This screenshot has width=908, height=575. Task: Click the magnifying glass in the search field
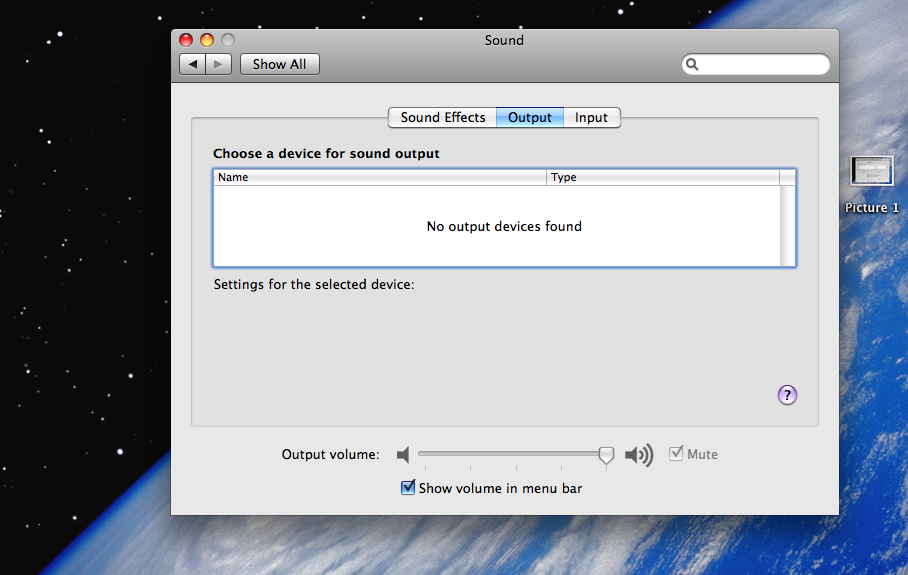pos(692,64)
